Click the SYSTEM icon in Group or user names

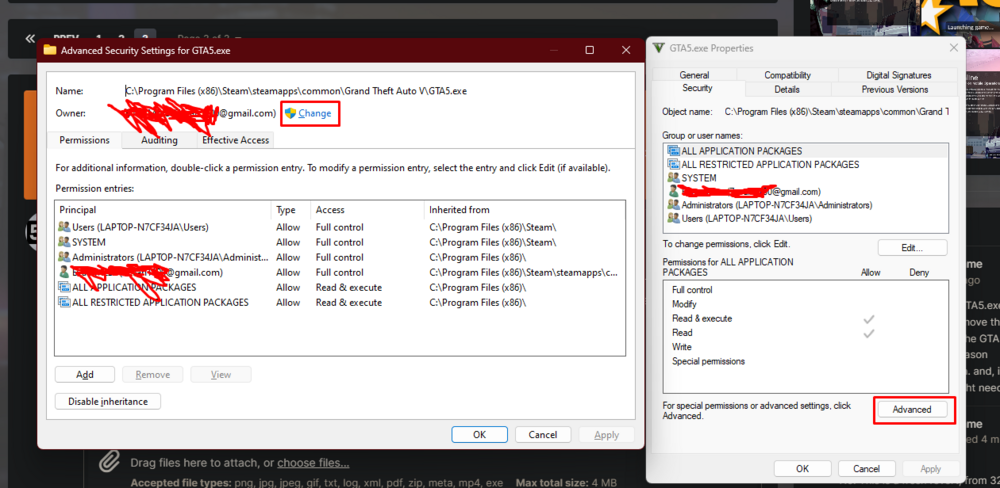pos(673,177)
